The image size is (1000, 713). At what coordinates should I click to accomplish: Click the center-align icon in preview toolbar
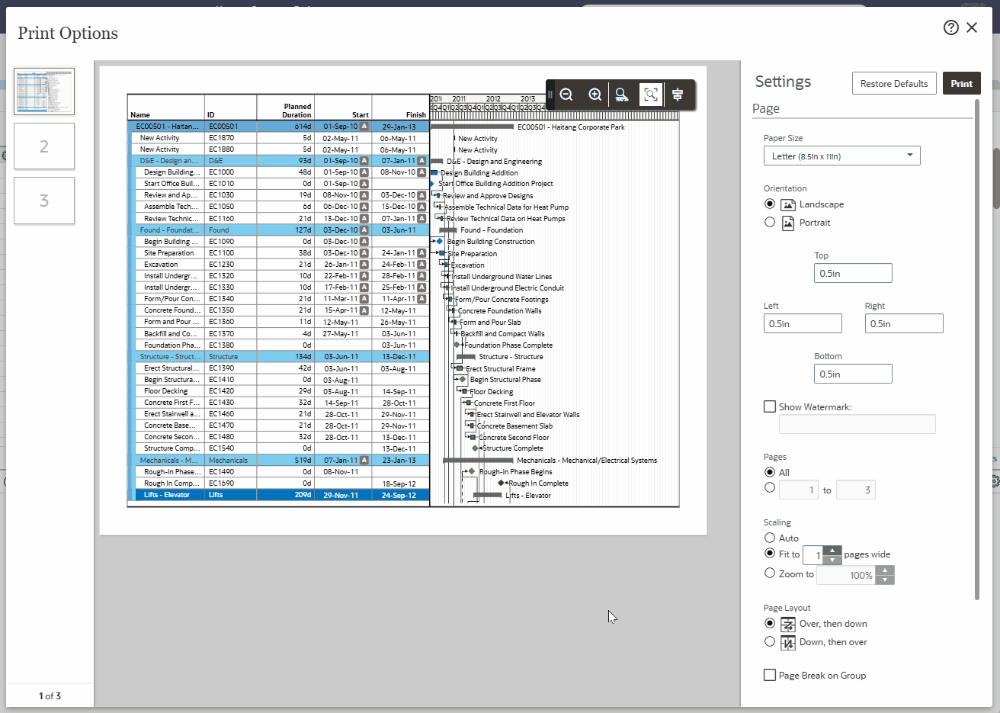pos(678,95)
